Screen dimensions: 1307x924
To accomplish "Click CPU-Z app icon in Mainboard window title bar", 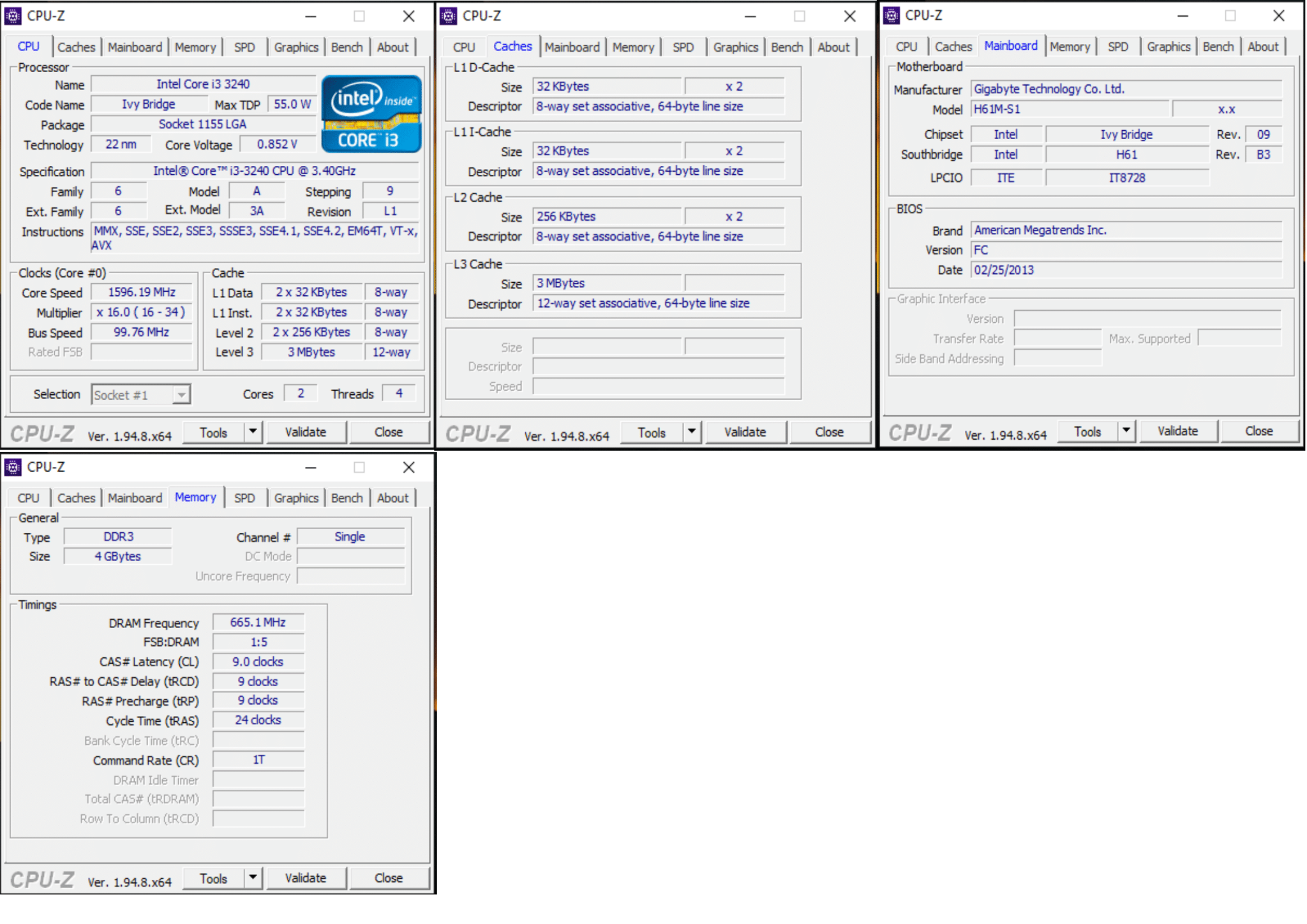I will click(892, 15).
